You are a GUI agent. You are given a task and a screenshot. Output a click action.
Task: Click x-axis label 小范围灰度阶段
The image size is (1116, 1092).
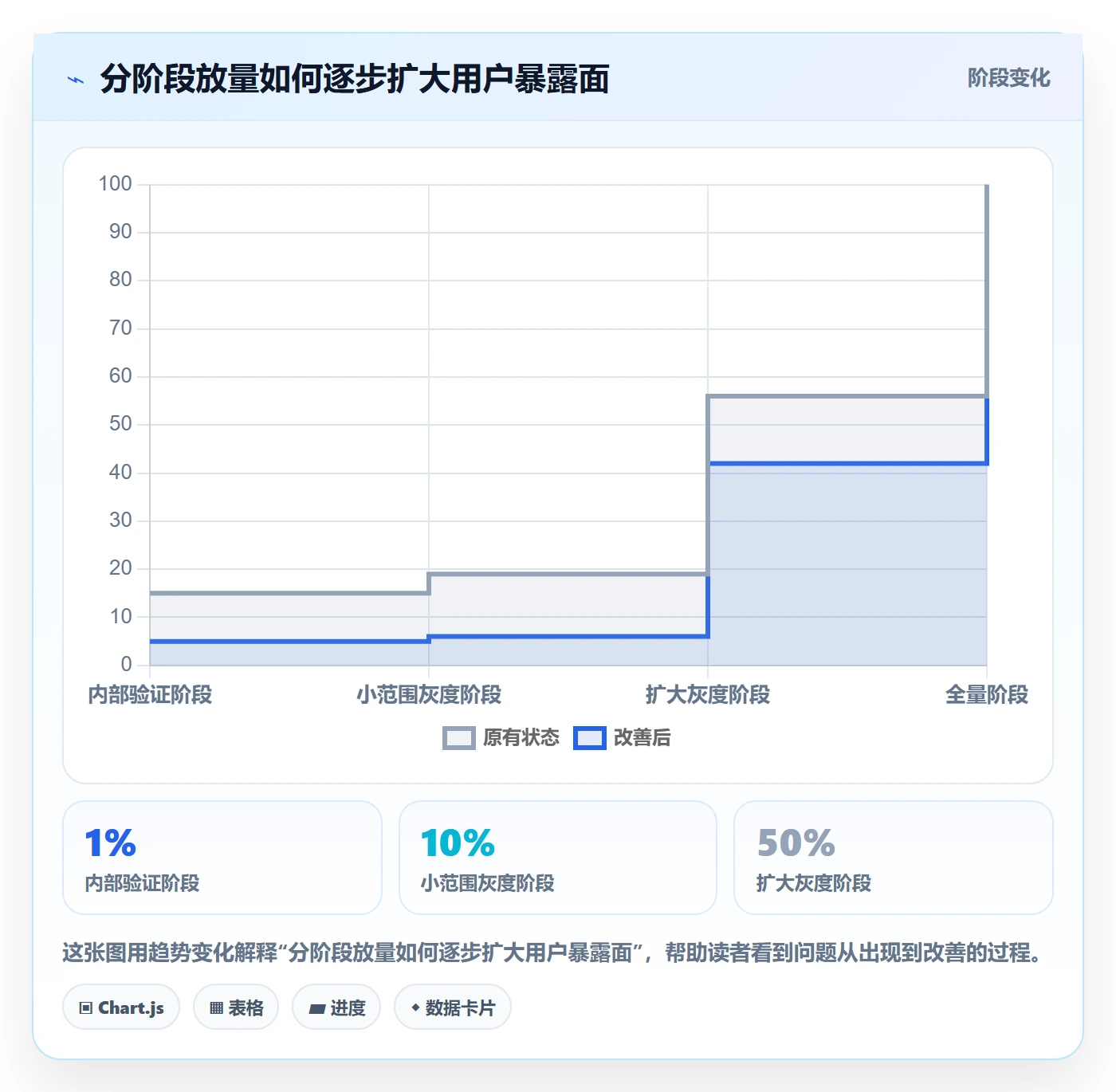click(429, 695)
